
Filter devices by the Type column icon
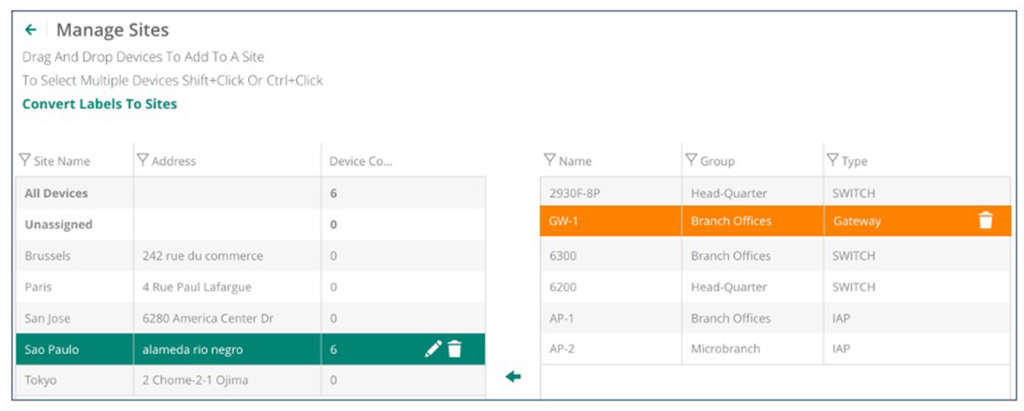pos(832,160)
